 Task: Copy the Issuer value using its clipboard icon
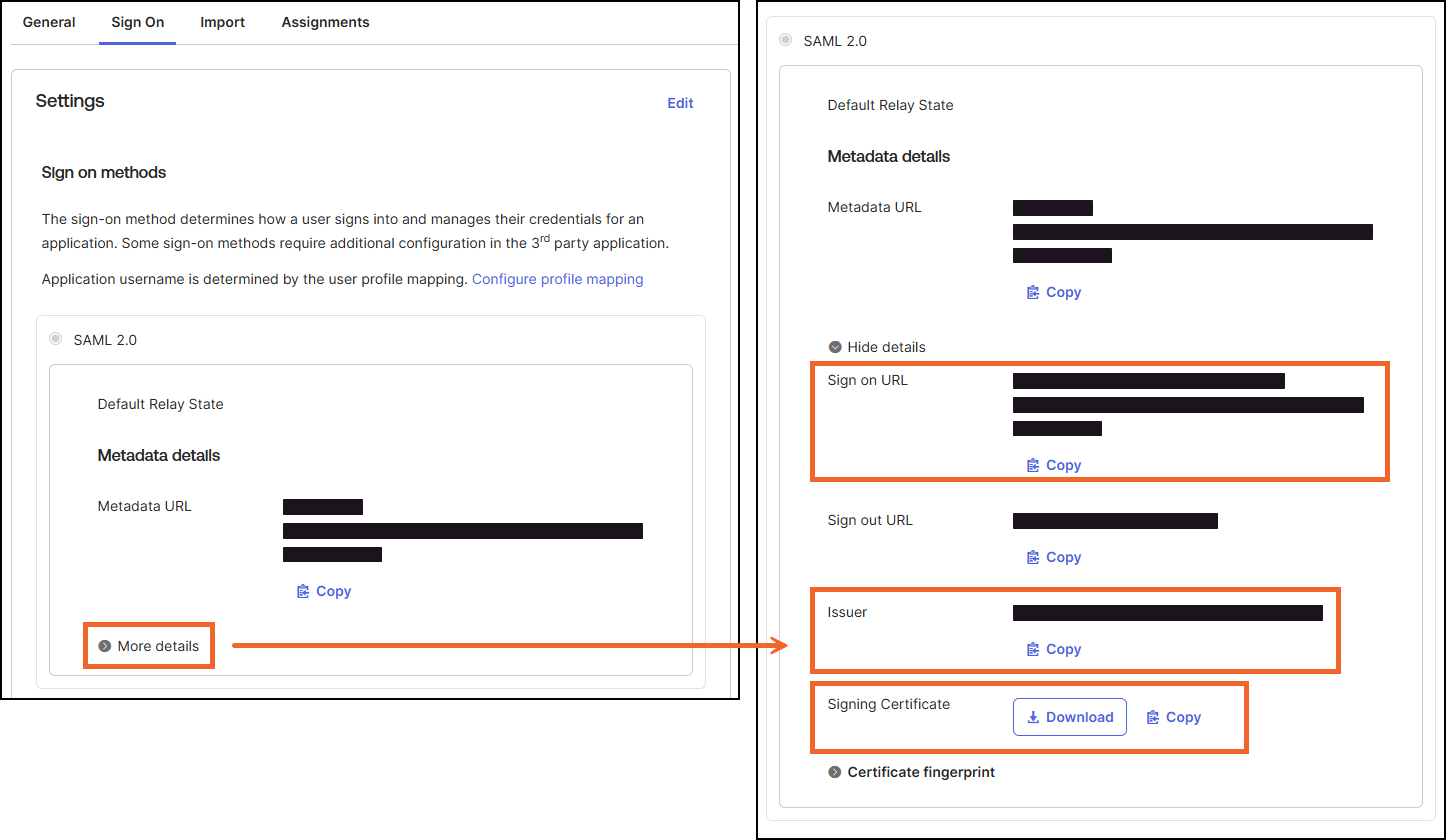coord(1033,649)
